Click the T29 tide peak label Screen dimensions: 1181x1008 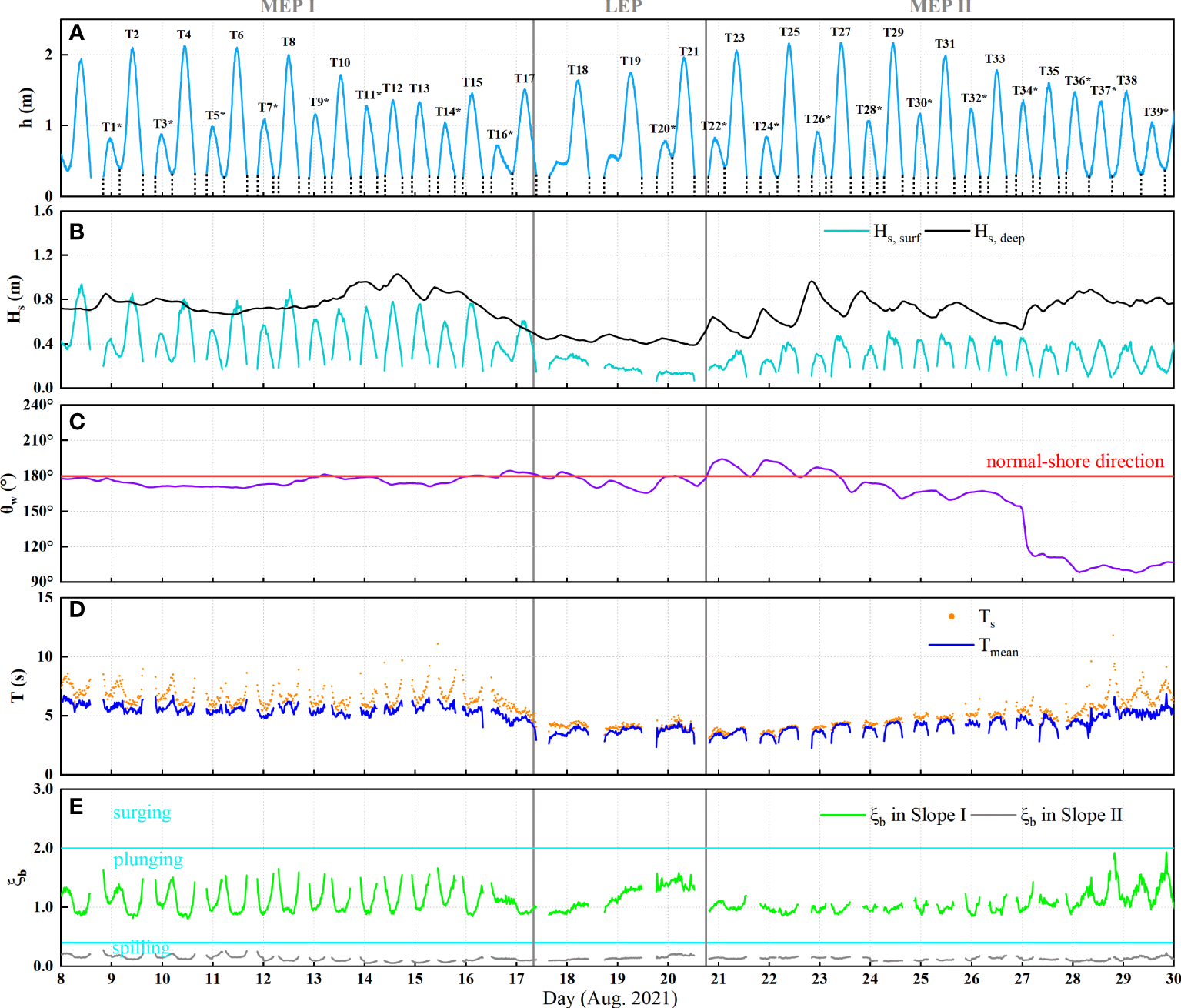tap(893, 32)
